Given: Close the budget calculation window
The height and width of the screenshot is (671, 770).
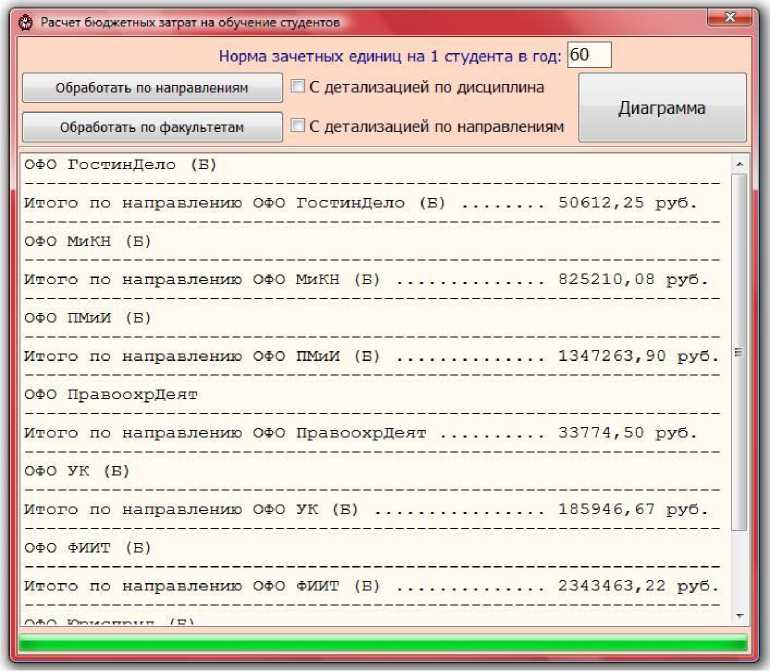Looking at the screenshot, I should 730,18.
